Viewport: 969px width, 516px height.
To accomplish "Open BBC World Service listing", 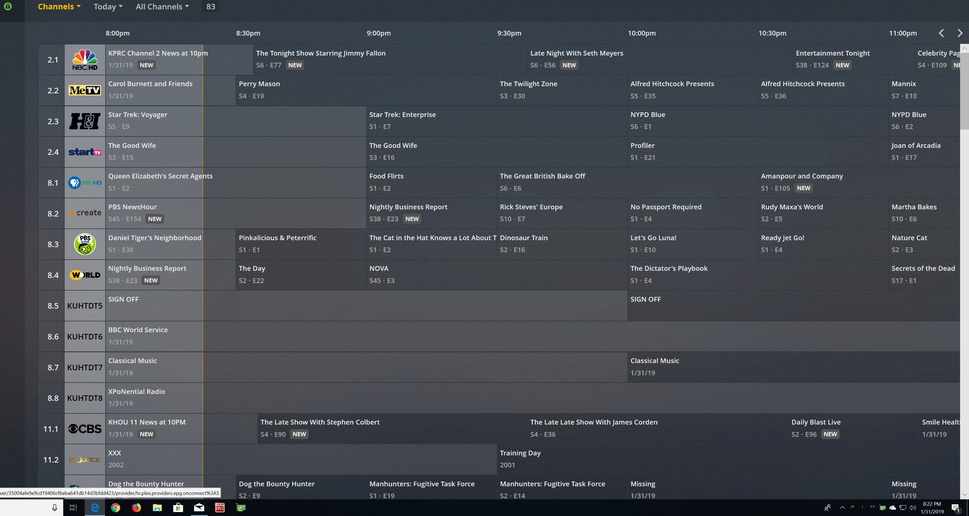I will click(532, 337).
